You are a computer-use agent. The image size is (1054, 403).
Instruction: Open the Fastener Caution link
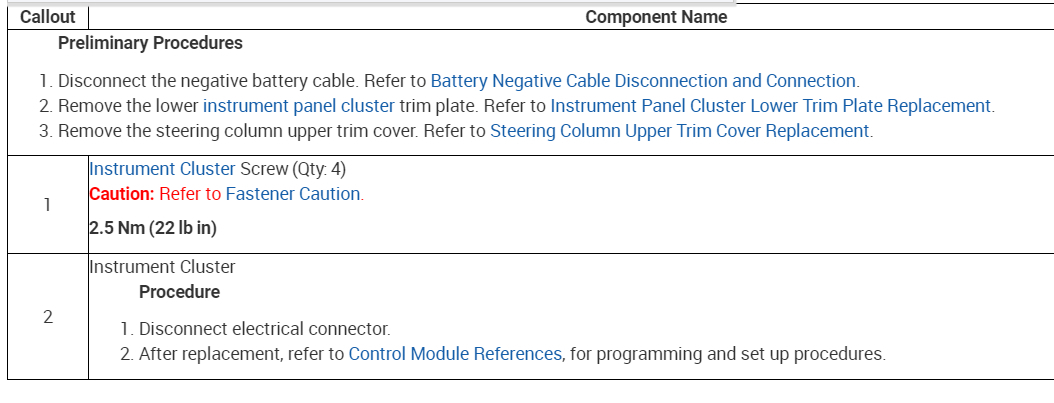tap(292, 194)
